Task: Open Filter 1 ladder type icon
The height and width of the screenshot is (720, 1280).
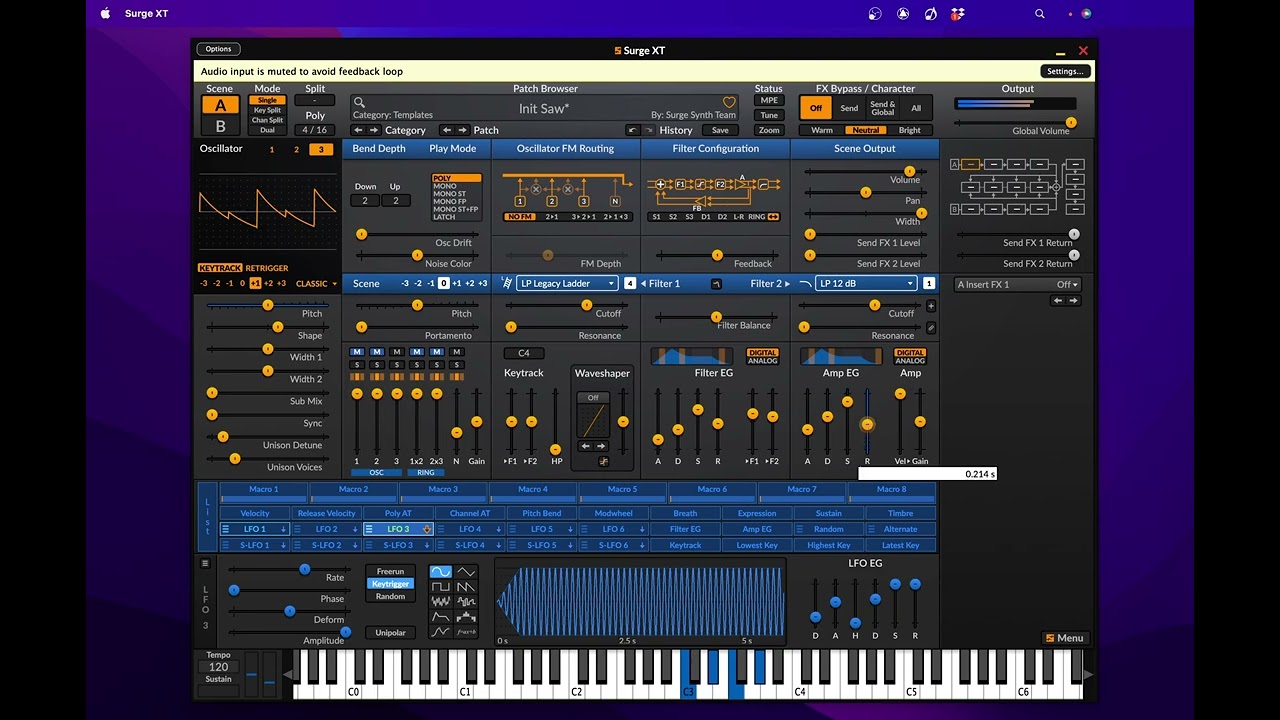Action: 507,283
